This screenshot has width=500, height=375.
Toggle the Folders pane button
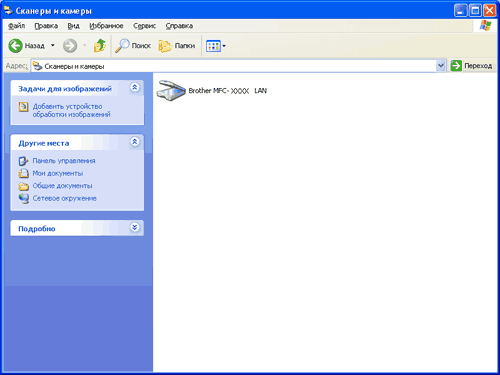pyautogui.click(x=177, y=46)
